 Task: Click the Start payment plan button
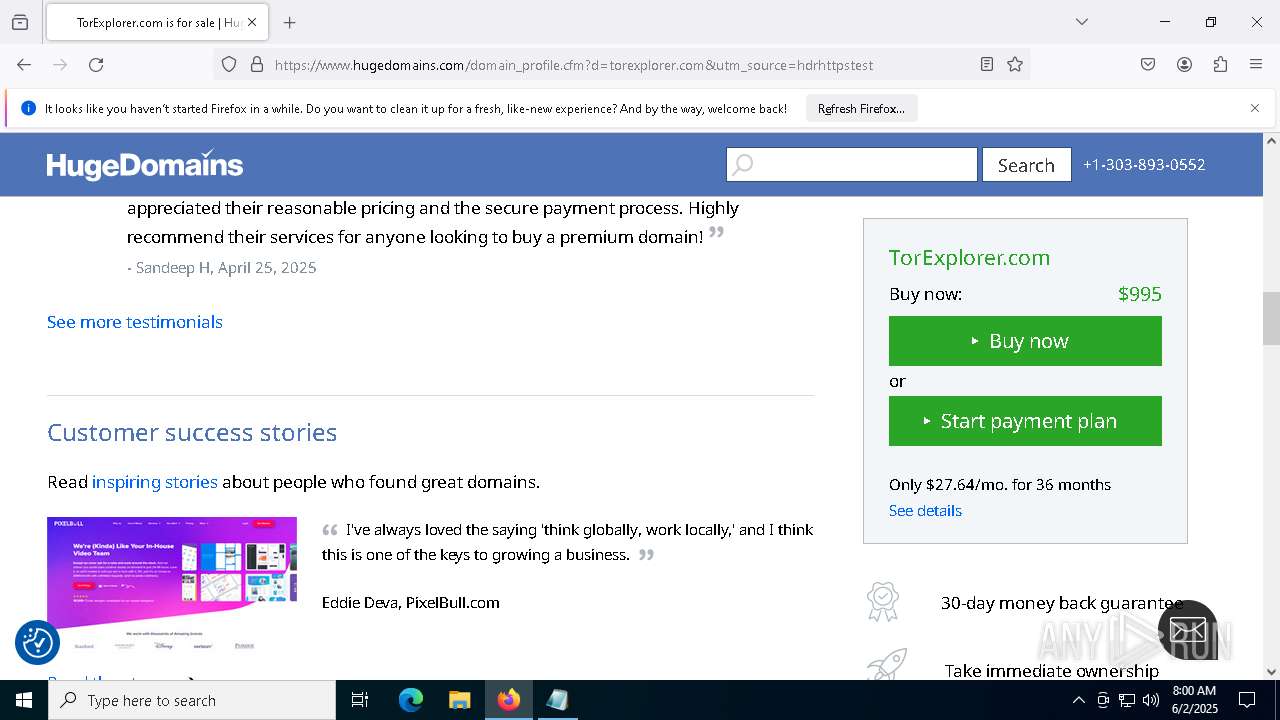click(x=1025, y=421)
